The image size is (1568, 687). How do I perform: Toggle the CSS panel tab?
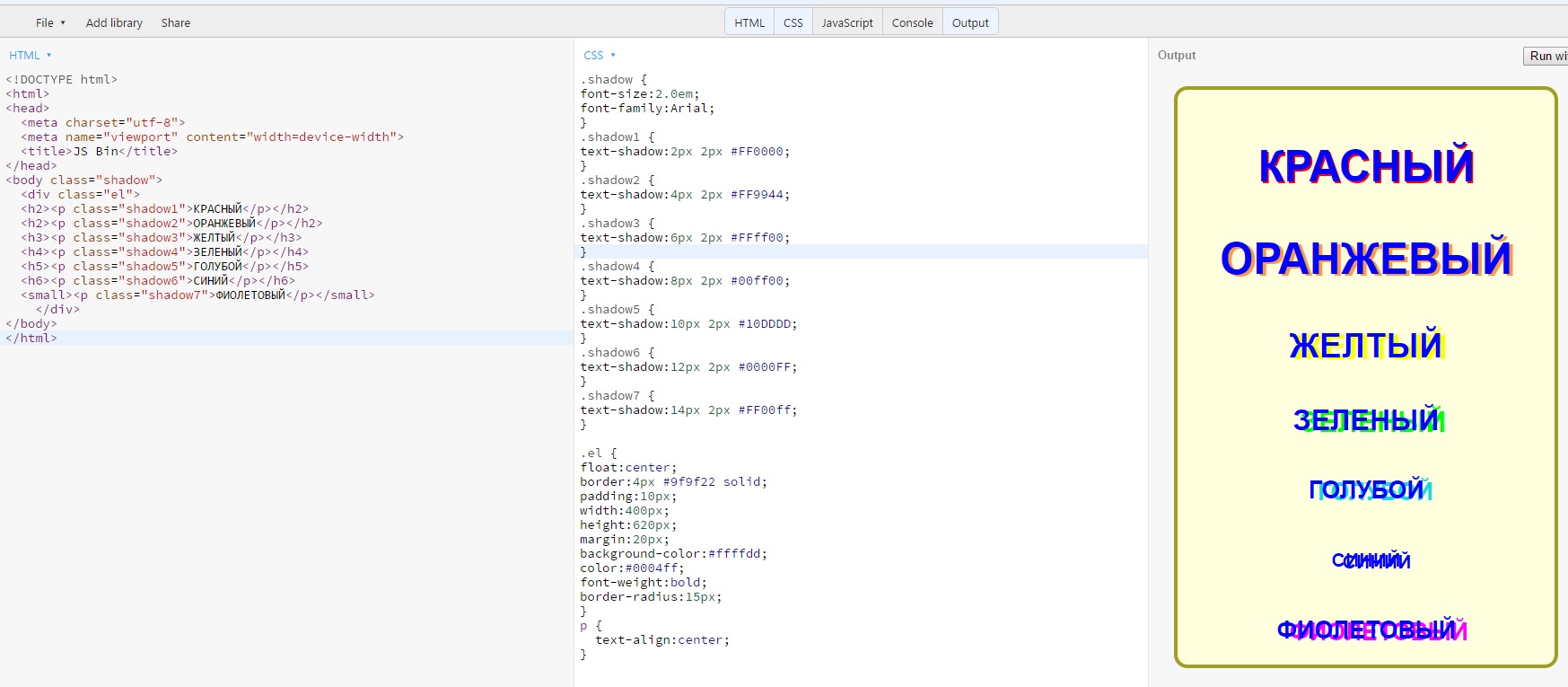pyautogui.click(x=793, y=22)
